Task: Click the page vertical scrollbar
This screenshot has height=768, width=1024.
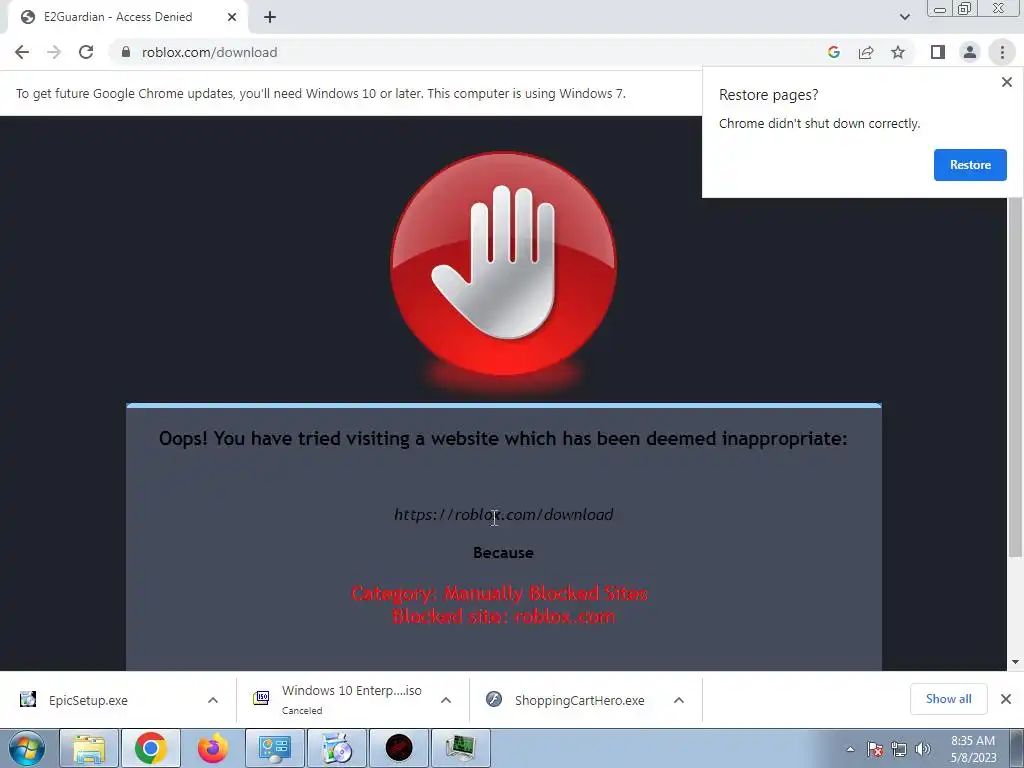Action: click(1015, 377)
